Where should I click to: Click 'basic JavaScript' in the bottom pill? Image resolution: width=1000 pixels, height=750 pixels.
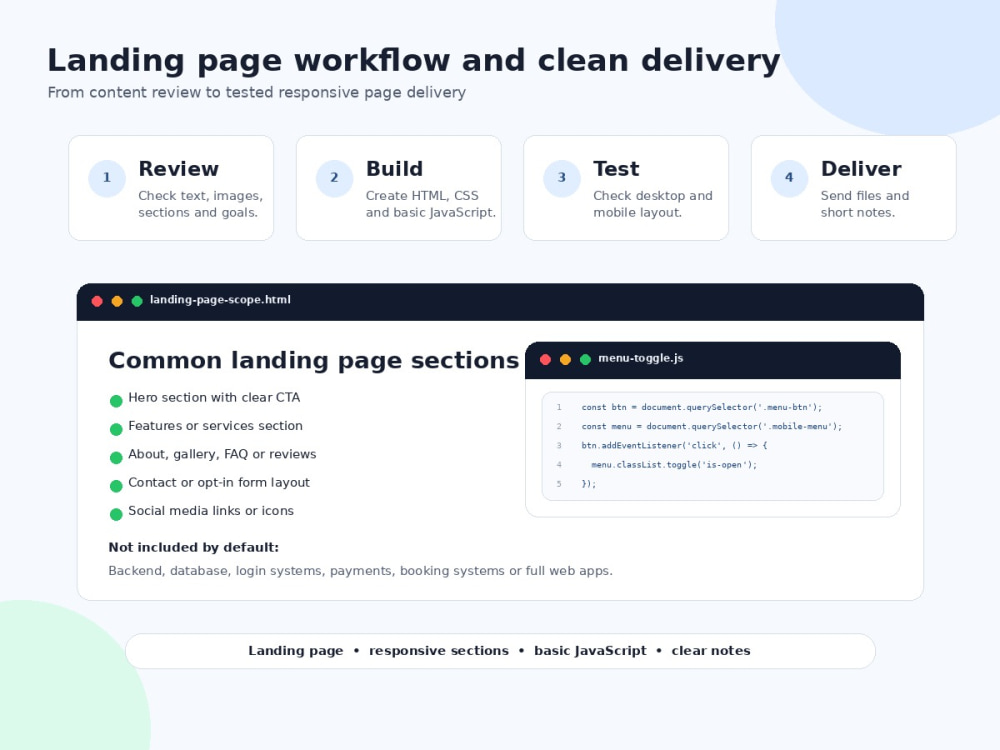click(590, 651)
